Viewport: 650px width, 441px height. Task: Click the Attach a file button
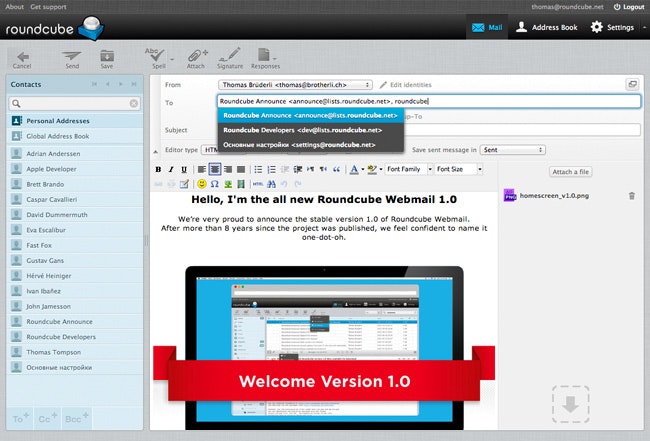tap(570, 172)
